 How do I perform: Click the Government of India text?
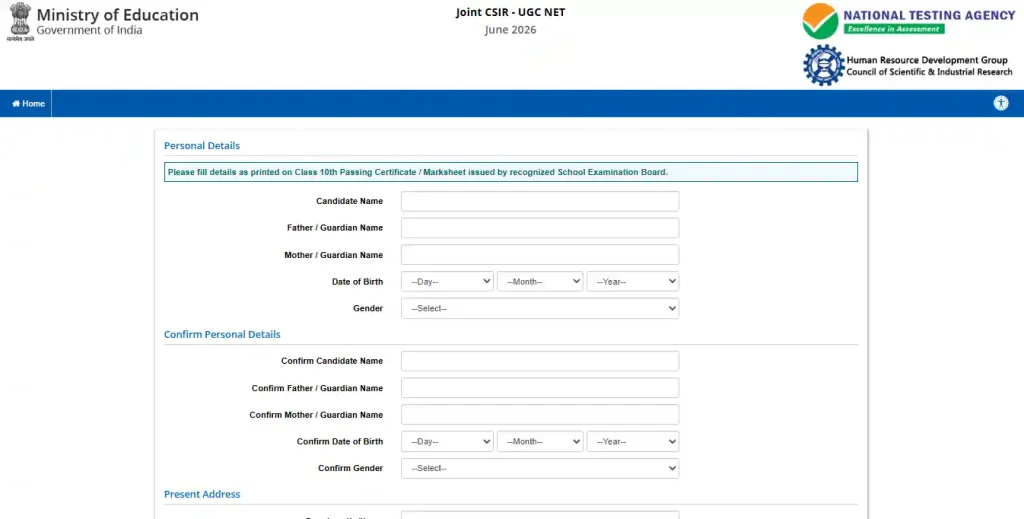(89, 30)
